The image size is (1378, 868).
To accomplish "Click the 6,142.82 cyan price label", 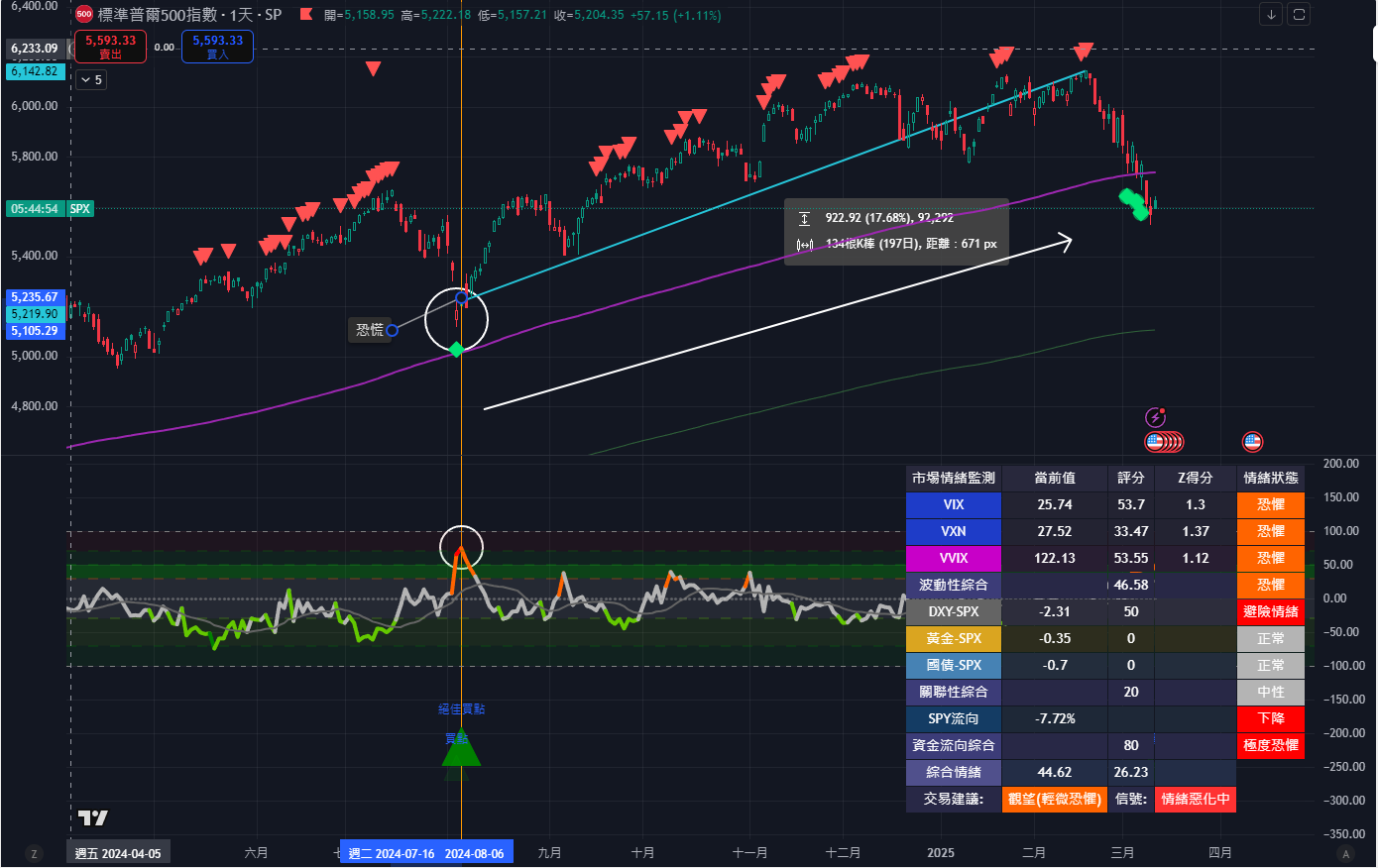I will coord(35,71).
